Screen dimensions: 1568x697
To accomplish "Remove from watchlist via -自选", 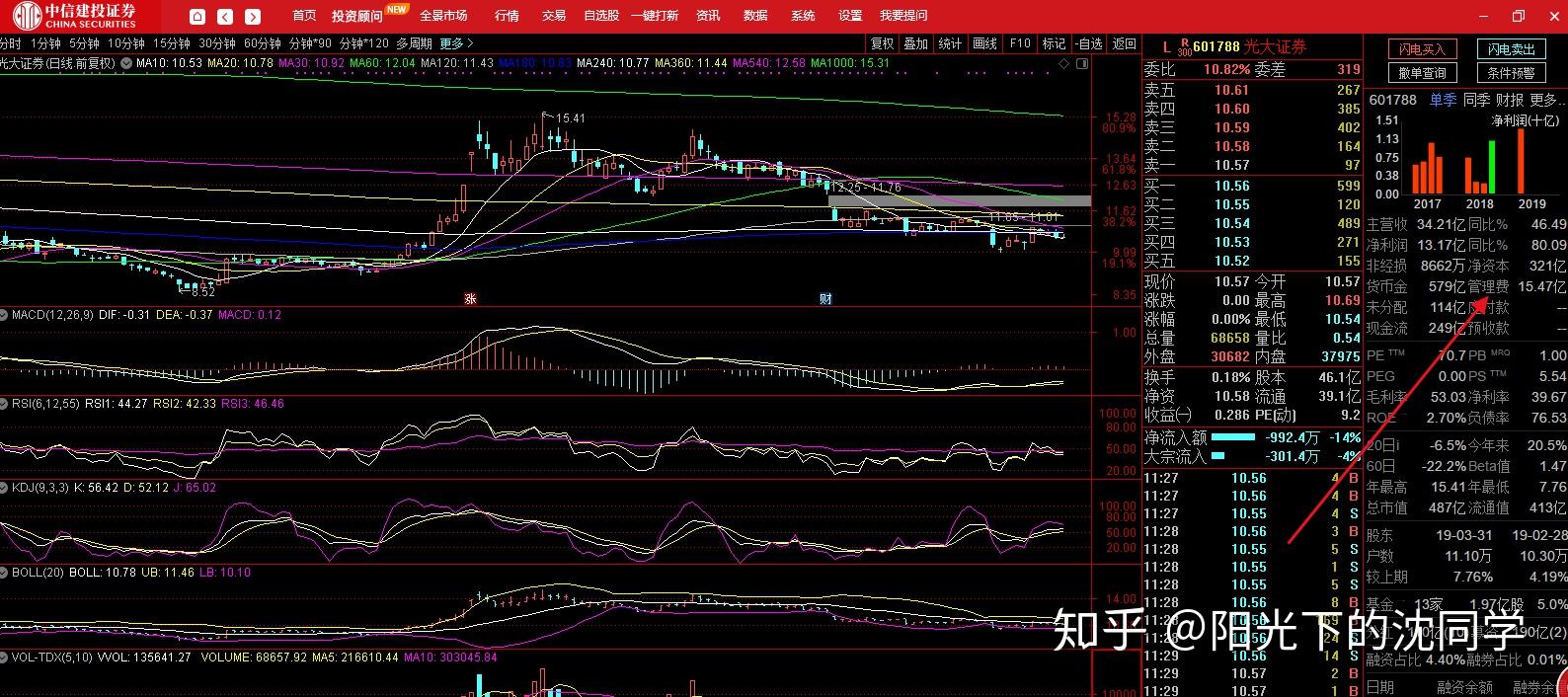I will 1088,43.
